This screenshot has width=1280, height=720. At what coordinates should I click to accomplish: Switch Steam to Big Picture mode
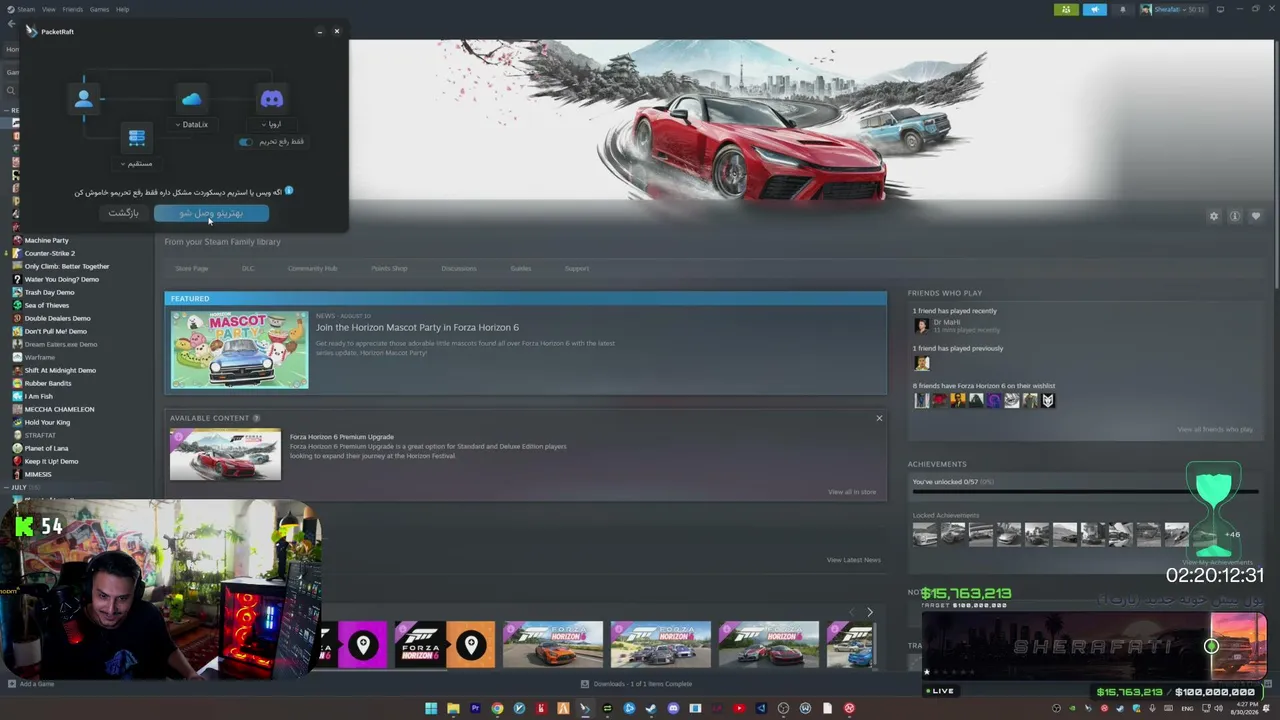(x=1220, y=9)
